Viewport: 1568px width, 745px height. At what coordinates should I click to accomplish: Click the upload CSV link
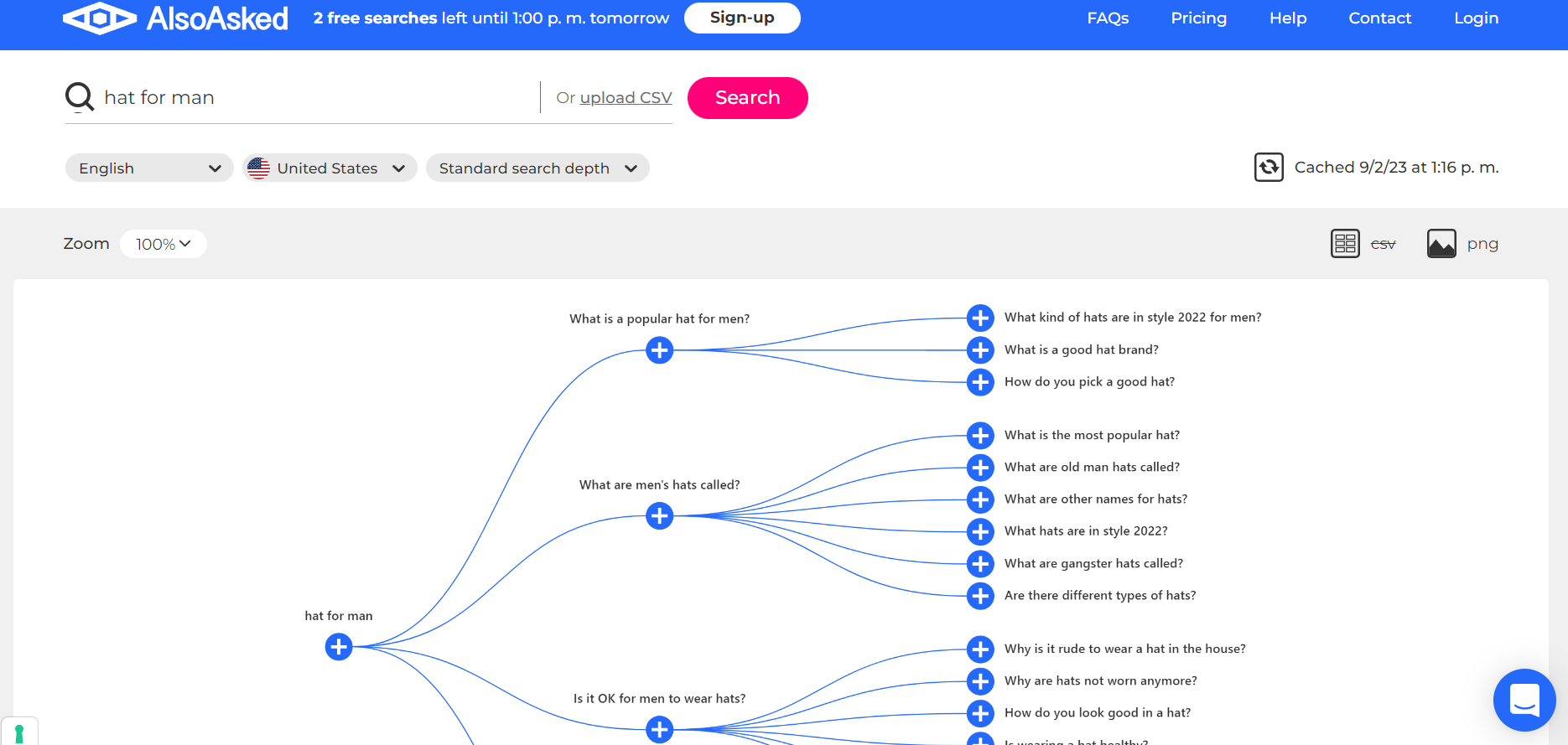626,98
